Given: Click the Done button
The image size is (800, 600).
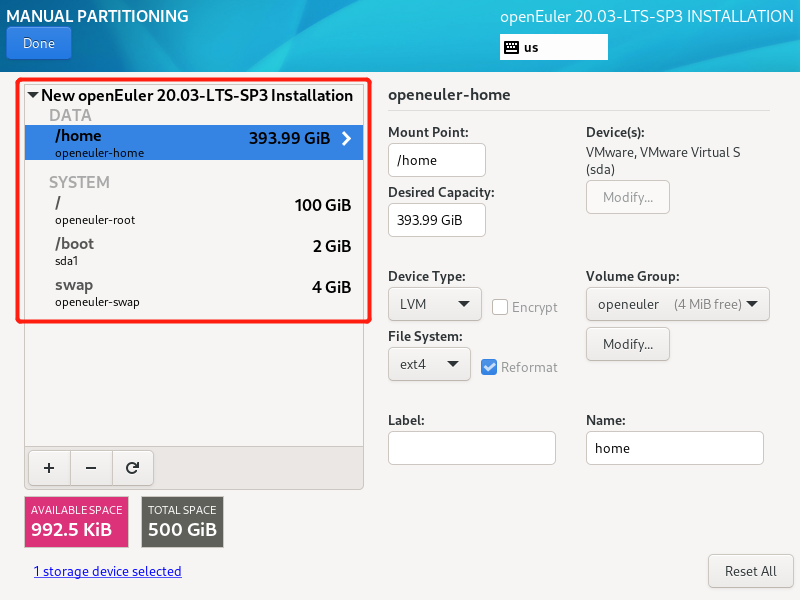Looking at the screenshot, I should coord(39,43).
